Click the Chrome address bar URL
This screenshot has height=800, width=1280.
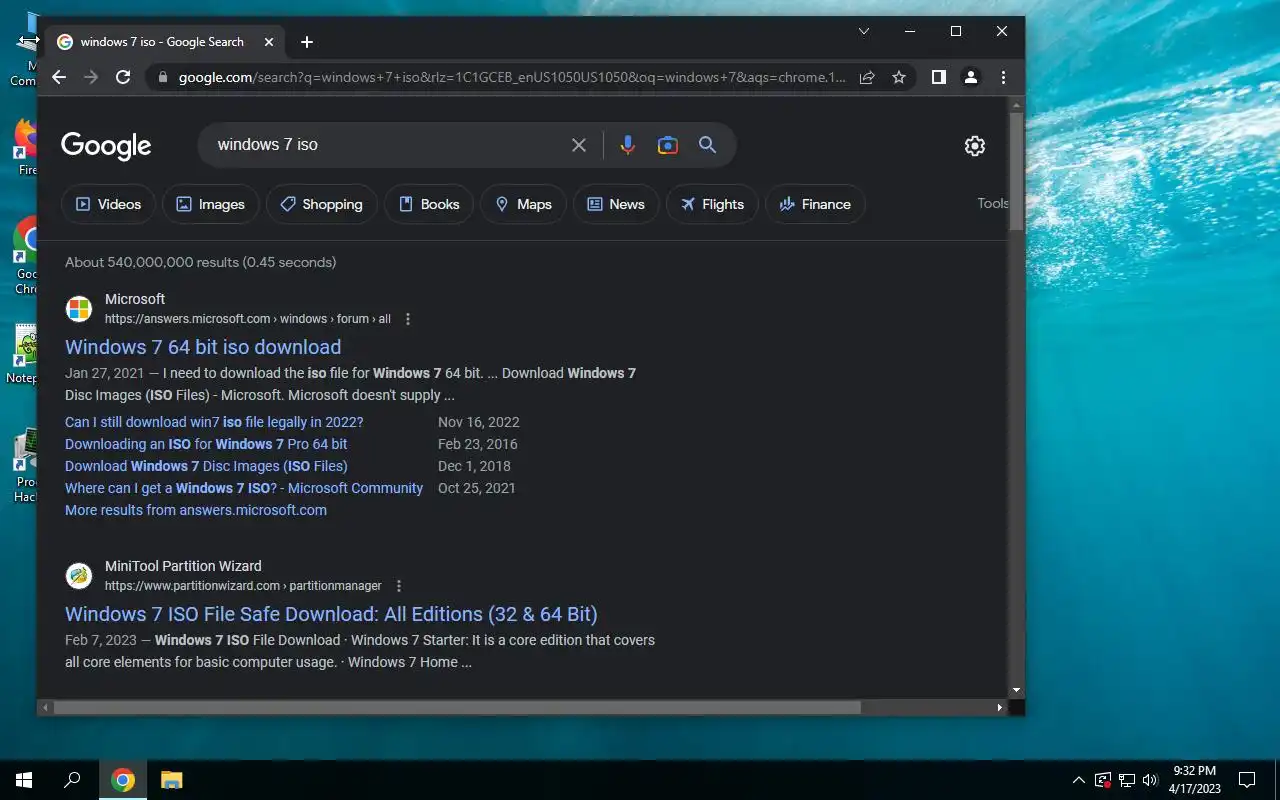click(x=512, y=77)
